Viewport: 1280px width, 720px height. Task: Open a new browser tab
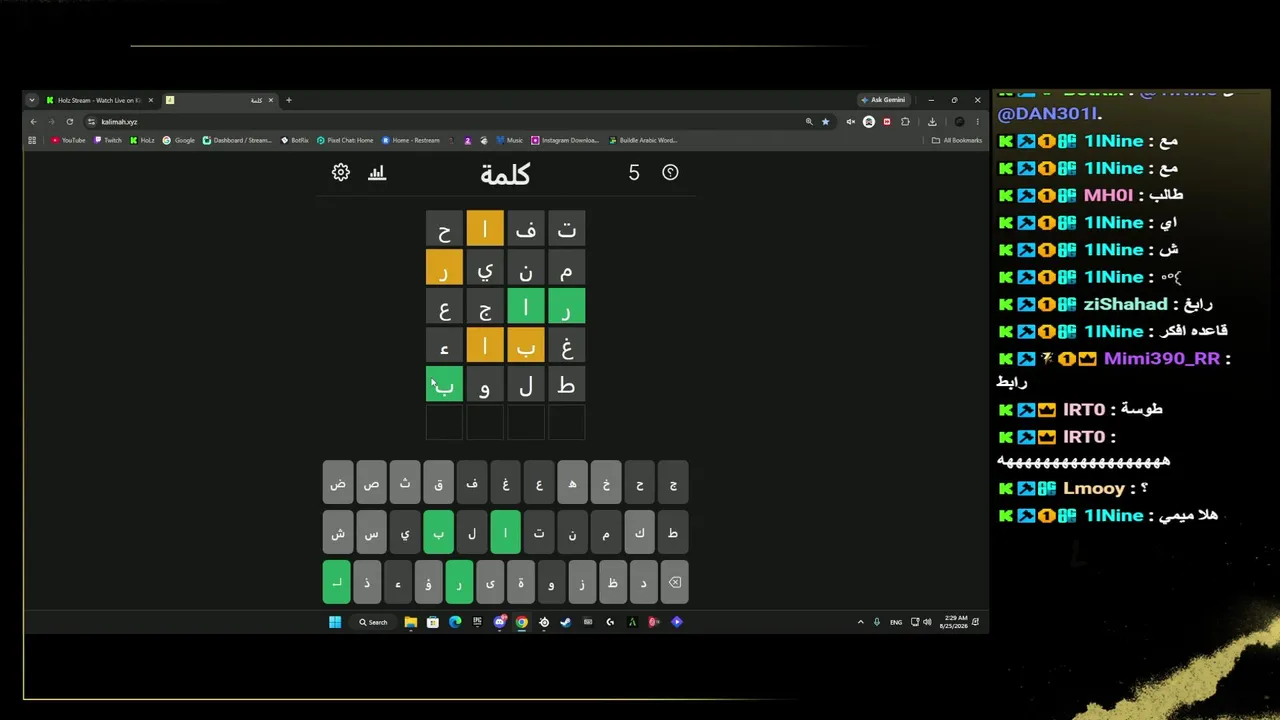point(289,100)
